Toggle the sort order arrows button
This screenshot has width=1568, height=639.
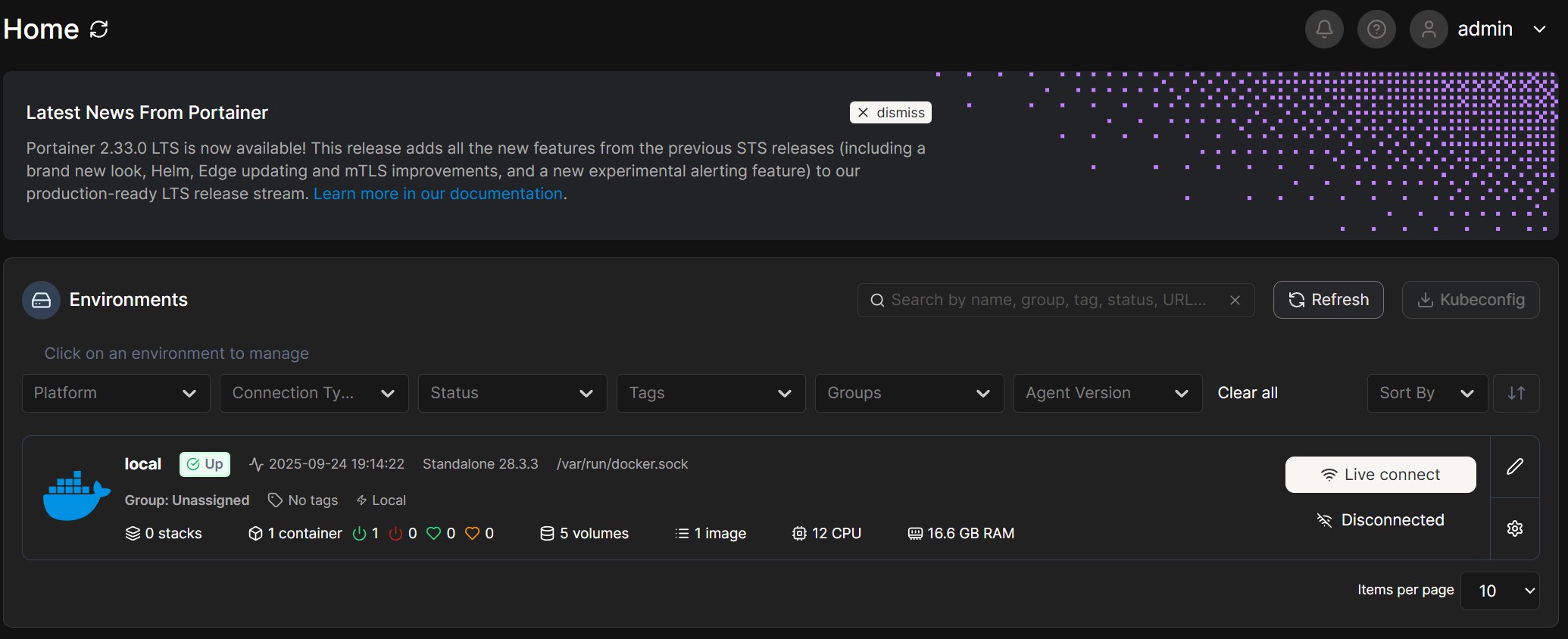click(1516, 393)
